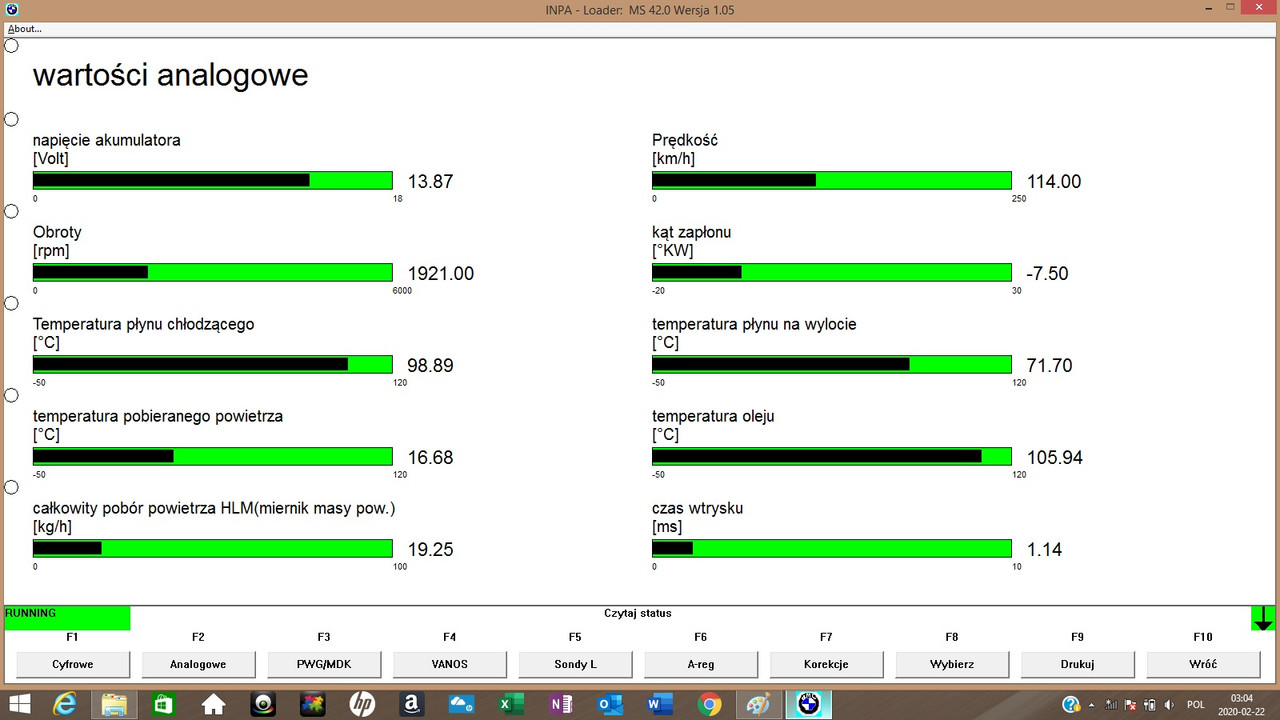
Task: Open the volume speaker tray icon
Action: tap(1169, 705)
